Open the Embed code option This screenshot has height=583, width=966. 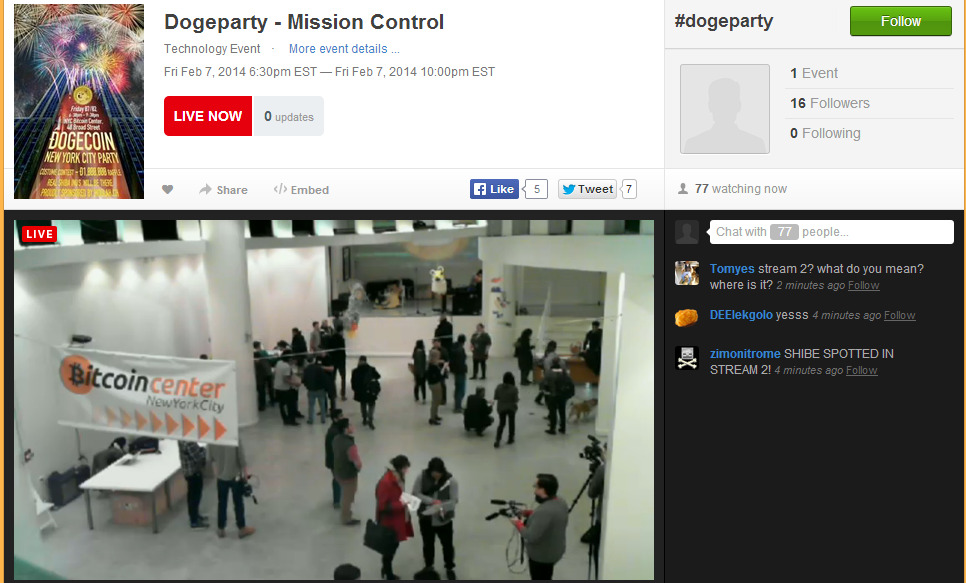(301, 189)
